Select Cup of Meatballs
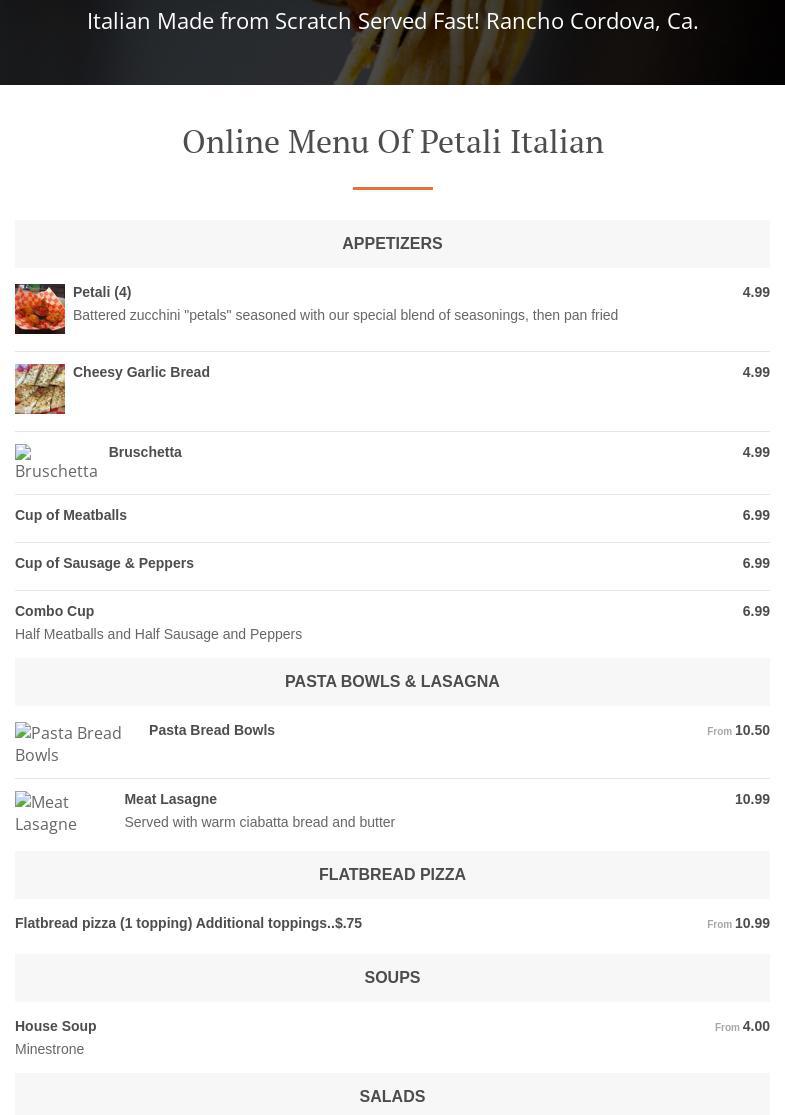 pos(71,515)
